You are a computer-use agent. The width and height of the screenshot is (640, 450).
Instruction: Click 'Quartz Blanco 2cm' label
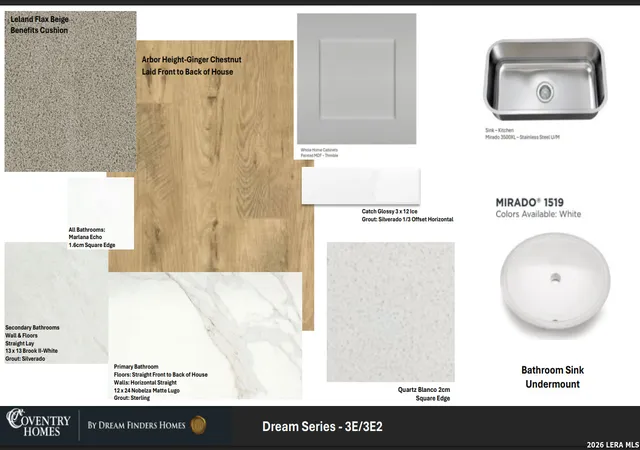coord(424,390)
